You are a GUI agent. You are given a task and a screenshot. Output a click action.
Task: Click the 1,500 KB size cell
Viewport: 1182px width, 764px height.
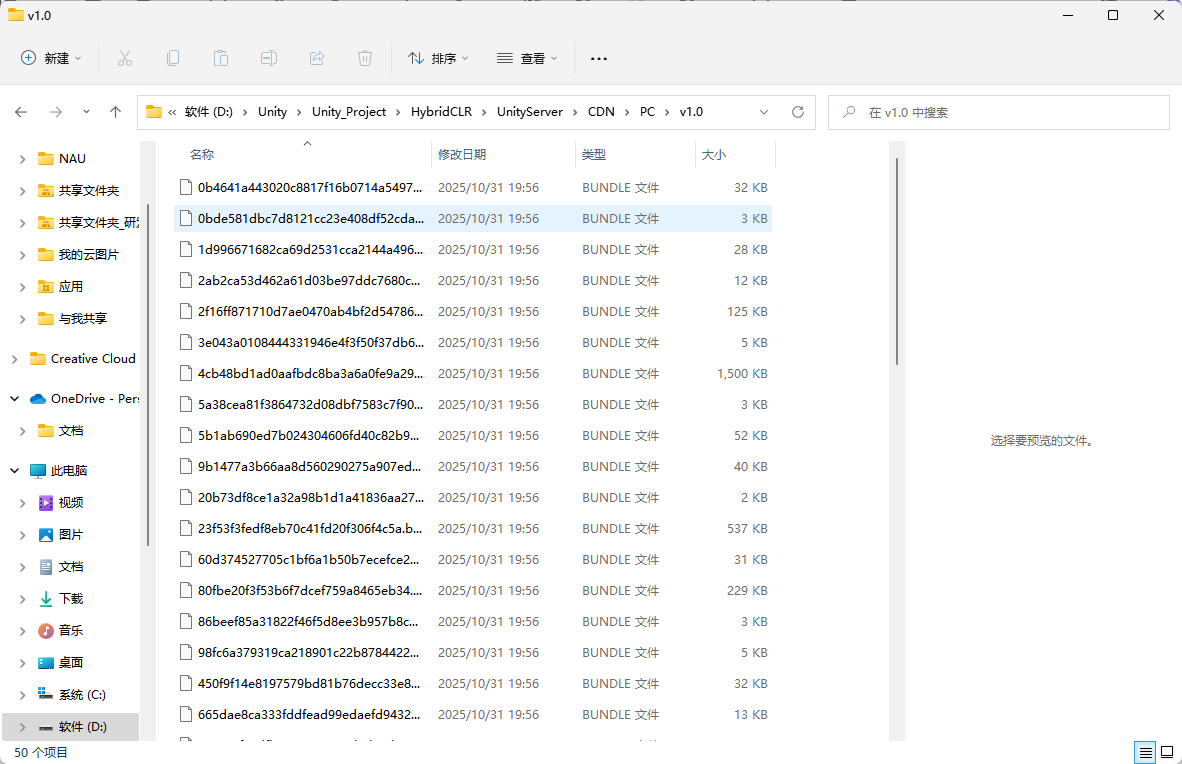[x=742, y=374]
